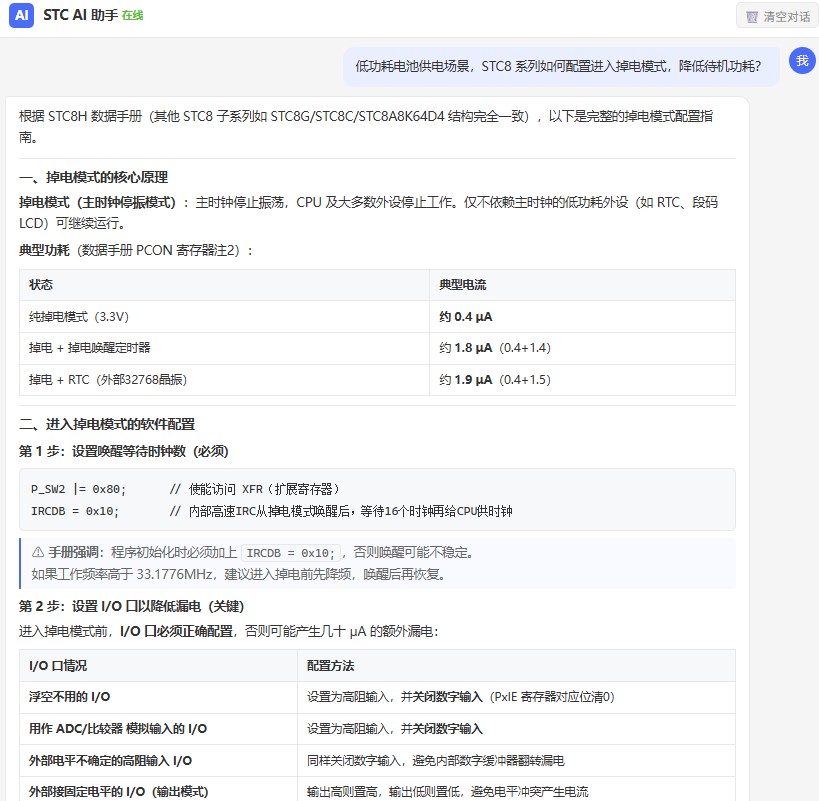819x801 pixels.
Task: Click heading 一、掉电模式的核心原理
Action: click(x=93, y=177)
